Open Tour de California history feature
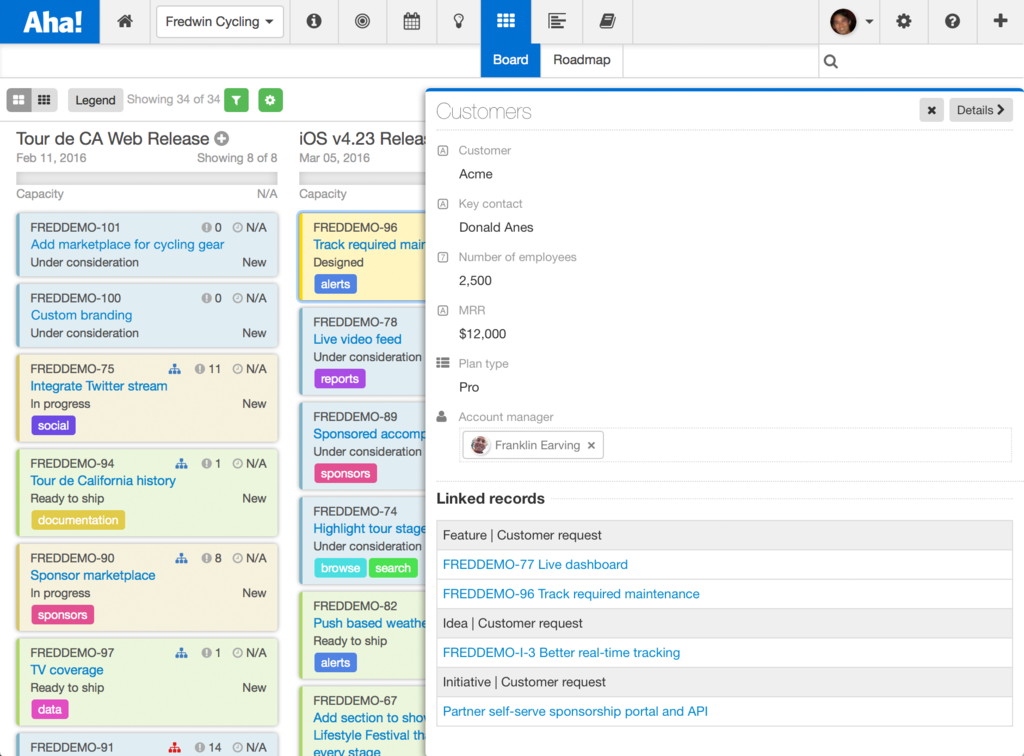Screen dimensions: 1024x756 point(103,481)
